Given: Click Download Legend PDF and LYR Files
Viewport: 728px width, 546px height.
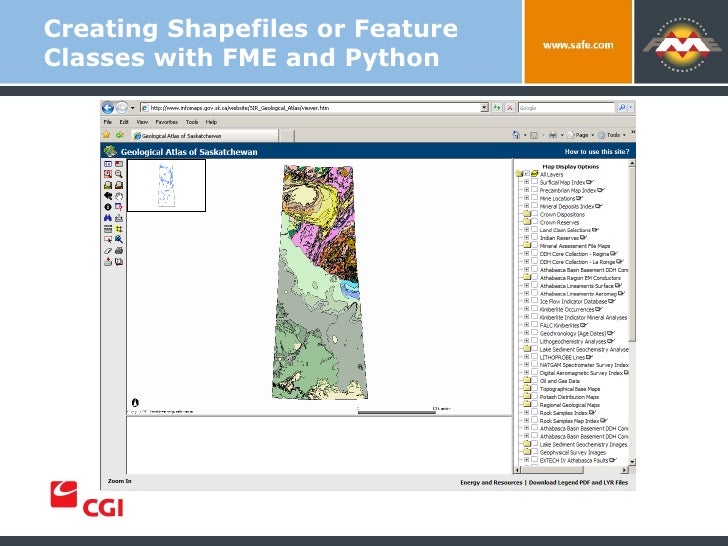Looking at the screenshot, I should click(578, 482).
